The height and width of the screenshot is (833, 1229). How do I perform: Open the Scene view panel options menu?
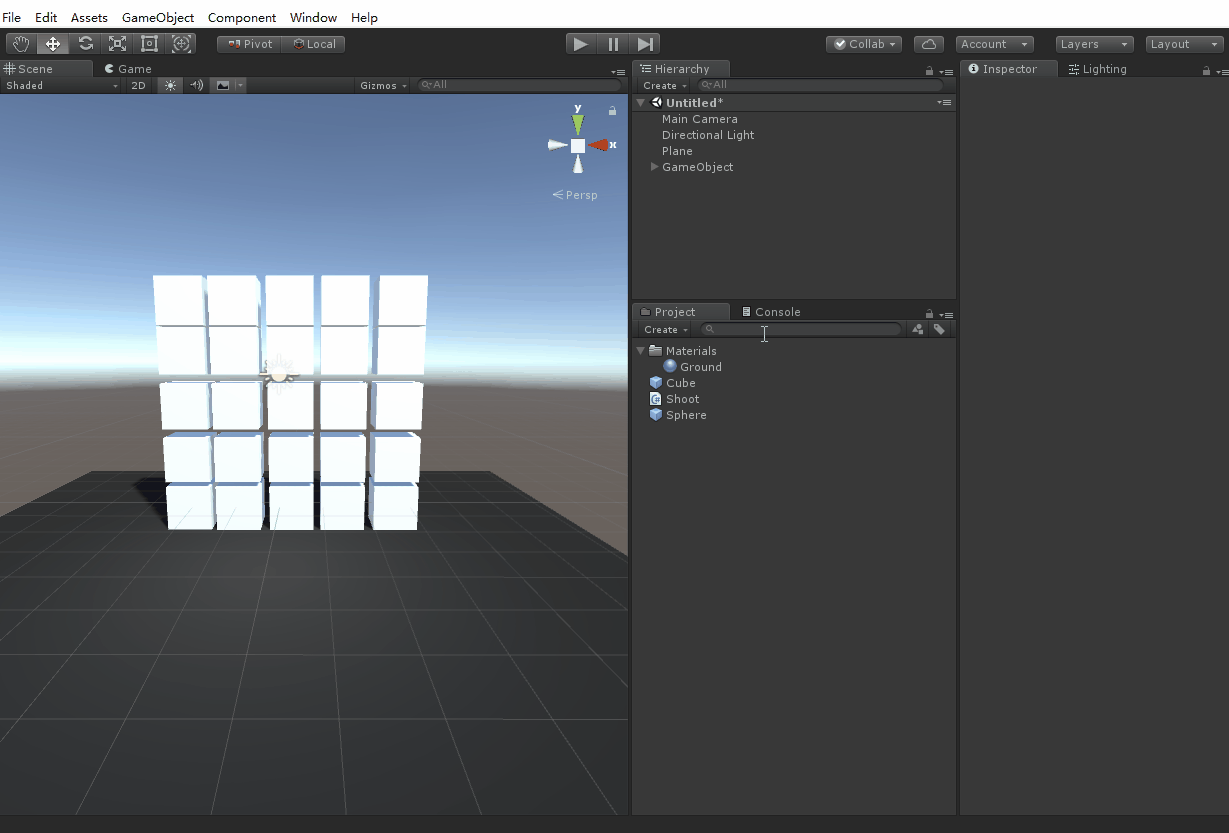pyautogui.click(x=618, y=72)
